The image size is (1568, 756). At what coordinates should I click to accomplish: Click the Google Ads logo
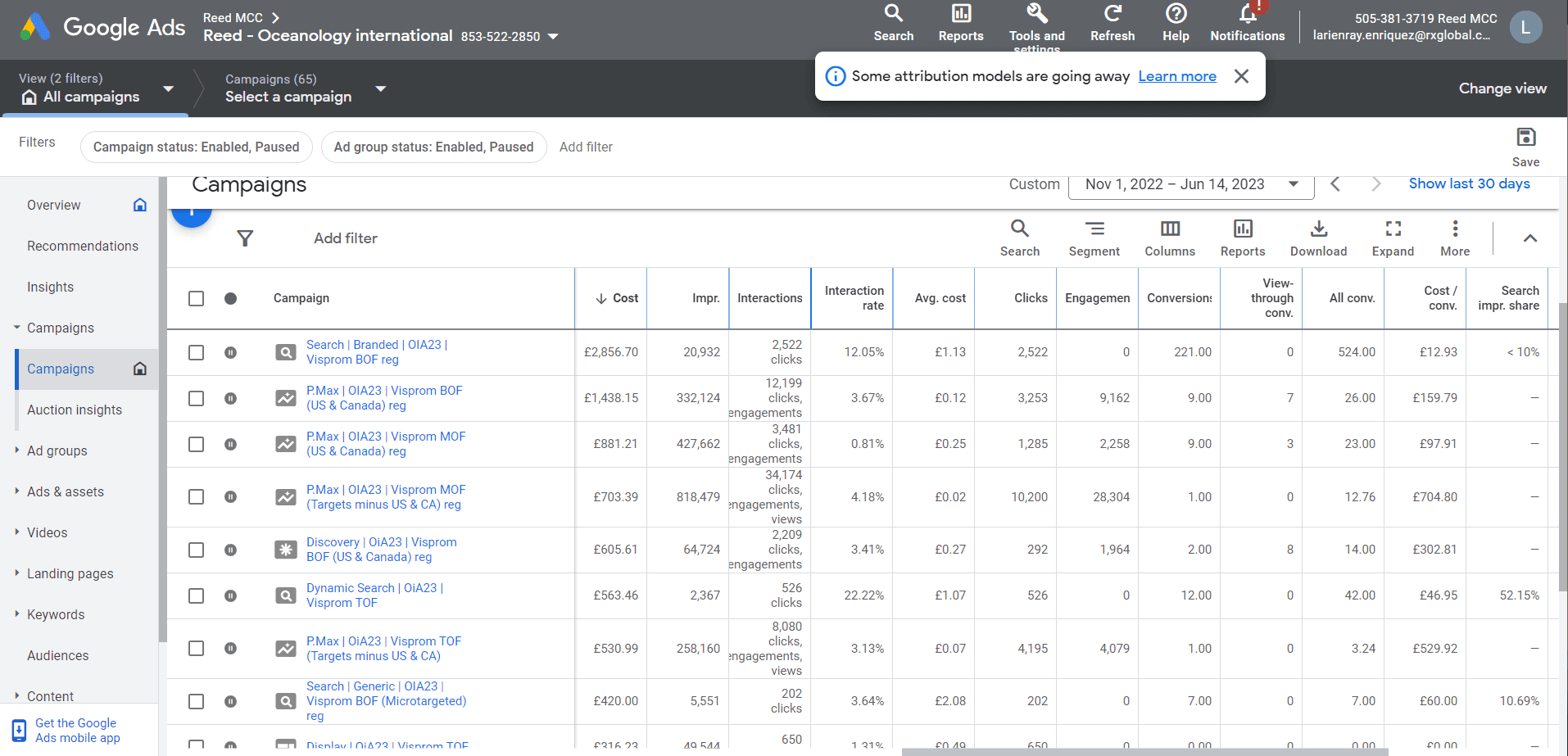(103, 27)
